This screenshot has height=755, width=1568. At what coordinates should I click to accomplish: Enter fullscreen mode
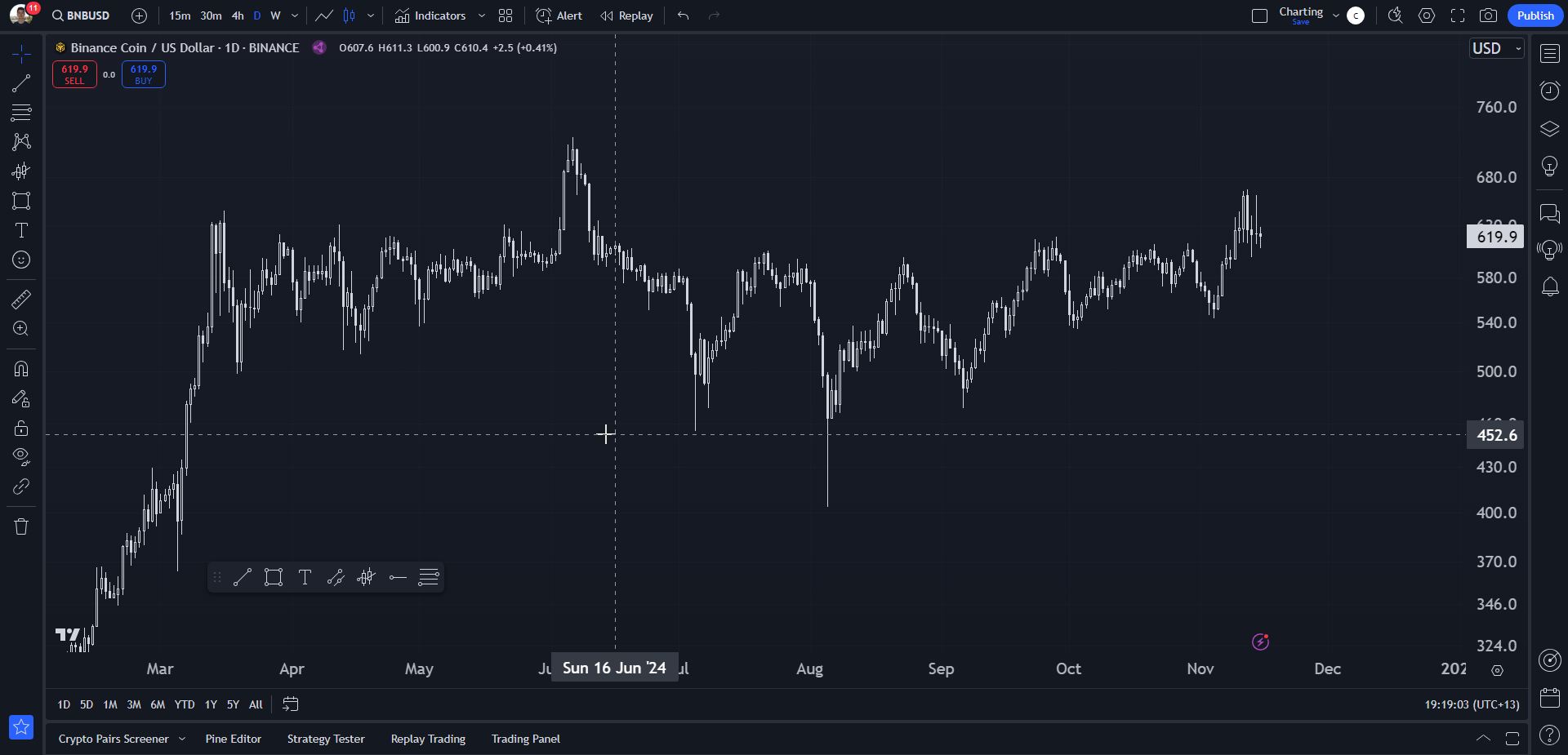pyautogui.click(x=1458, y=16)
